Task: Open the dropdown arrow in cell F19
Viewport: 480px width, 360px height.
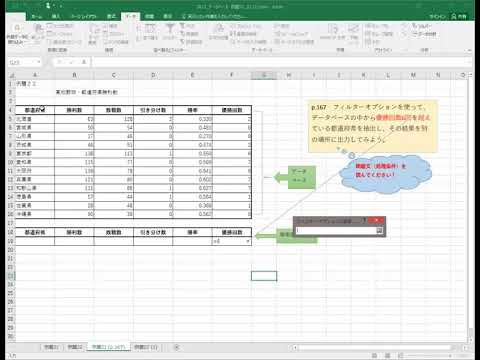Action: tap(248, 241)
